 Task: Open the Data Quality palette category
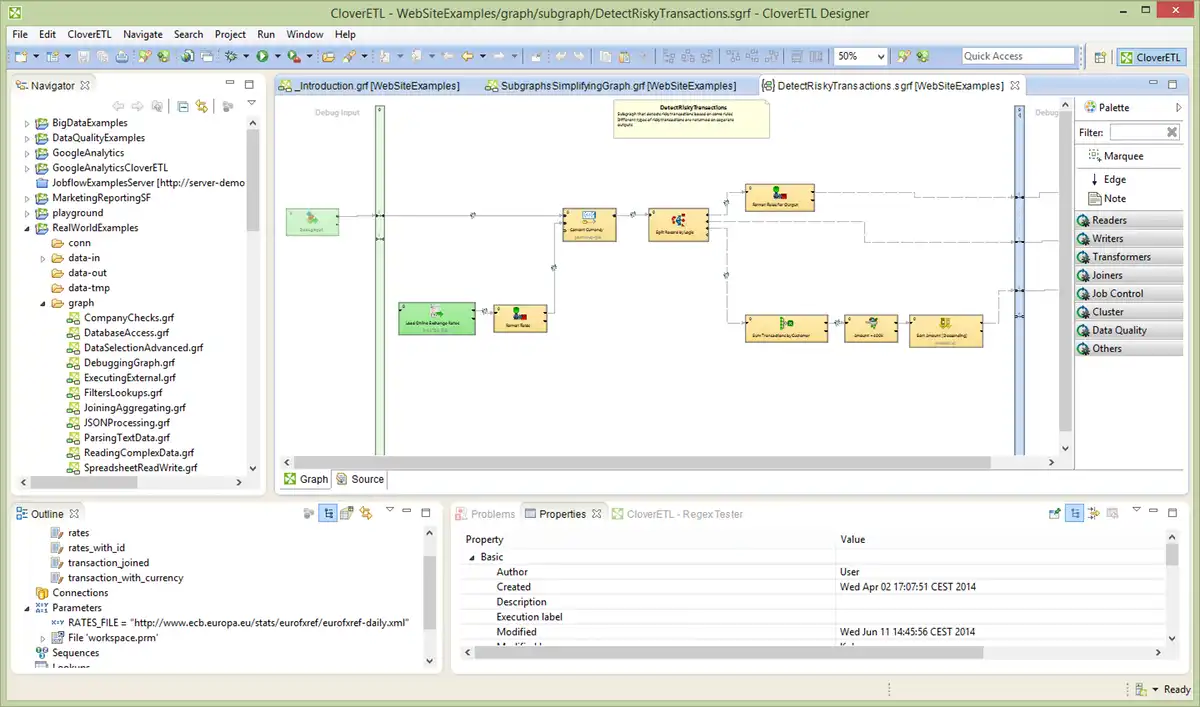(x=1130, y=330)
